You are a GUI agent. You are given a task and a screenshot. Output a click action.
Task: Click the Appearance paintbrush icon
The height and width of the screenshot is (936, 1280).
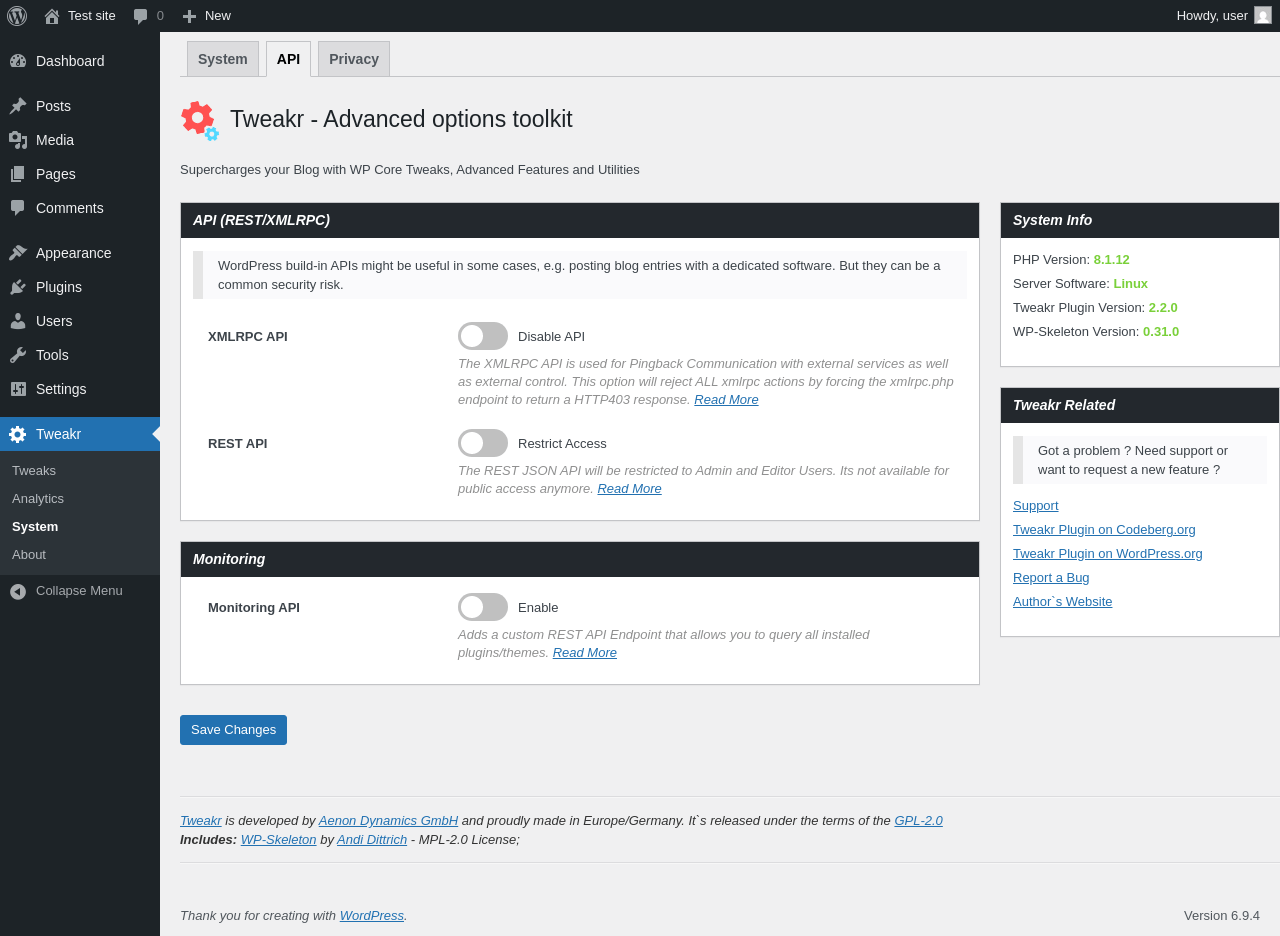click(x=18, y=253)
